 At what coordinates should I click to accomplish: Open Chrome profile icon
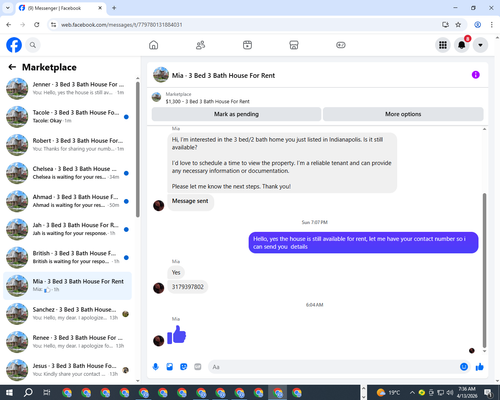point(477,25)
